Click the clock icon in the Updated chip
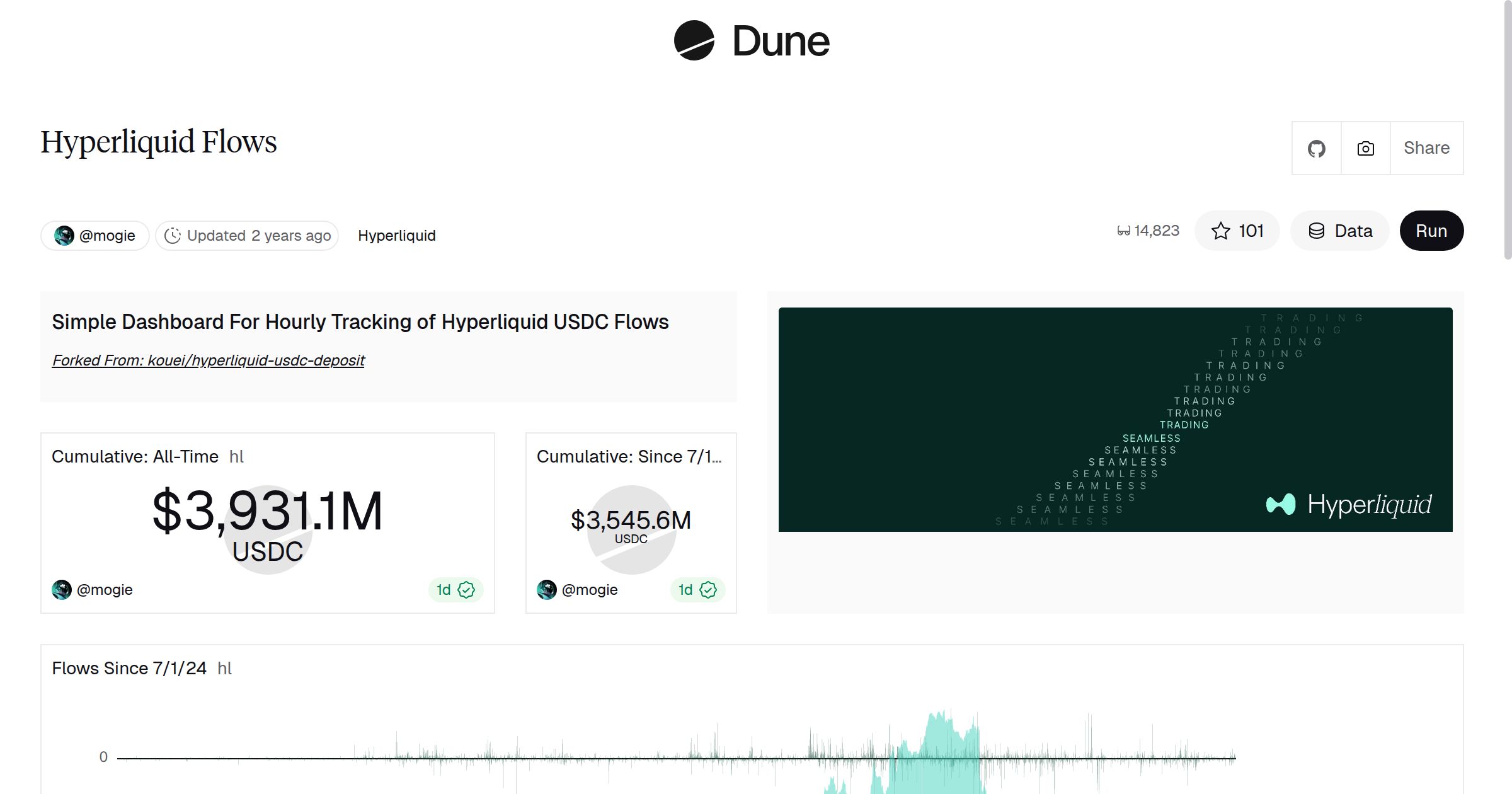Image resolution: width=1512 pixels, height=794 pixels. [x=173, y=236]
